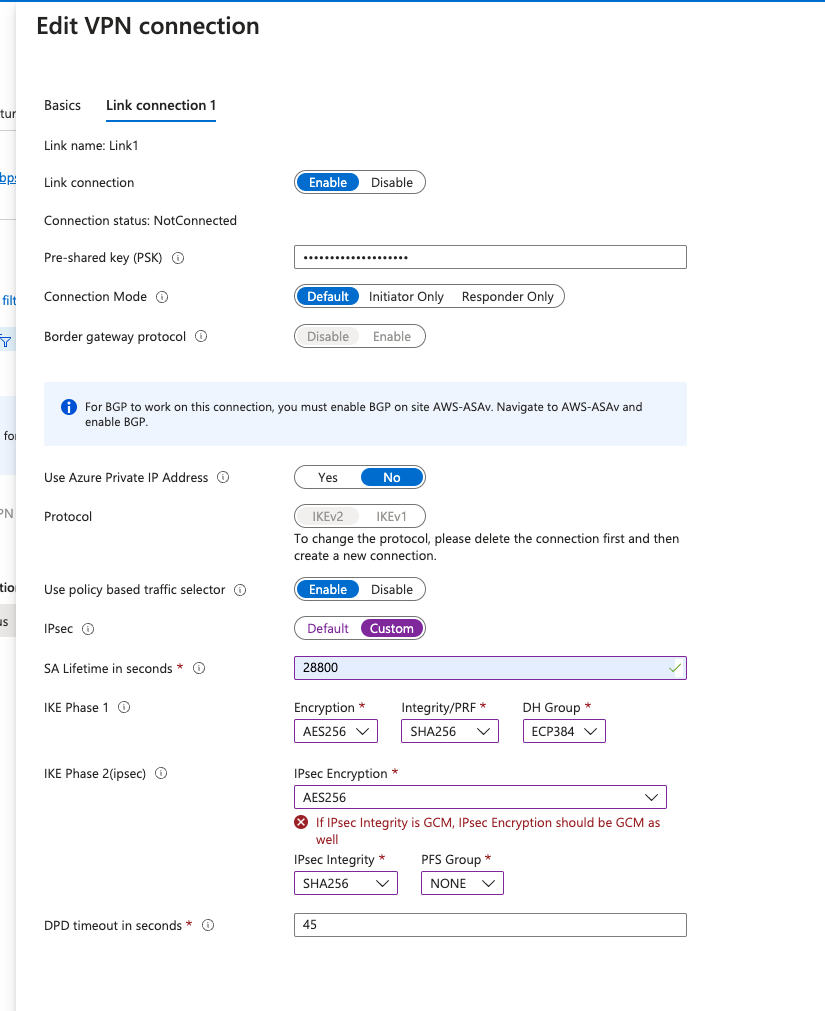Disable the Link connection
This screenshot has width=825, height=1011.
(392, 182)
